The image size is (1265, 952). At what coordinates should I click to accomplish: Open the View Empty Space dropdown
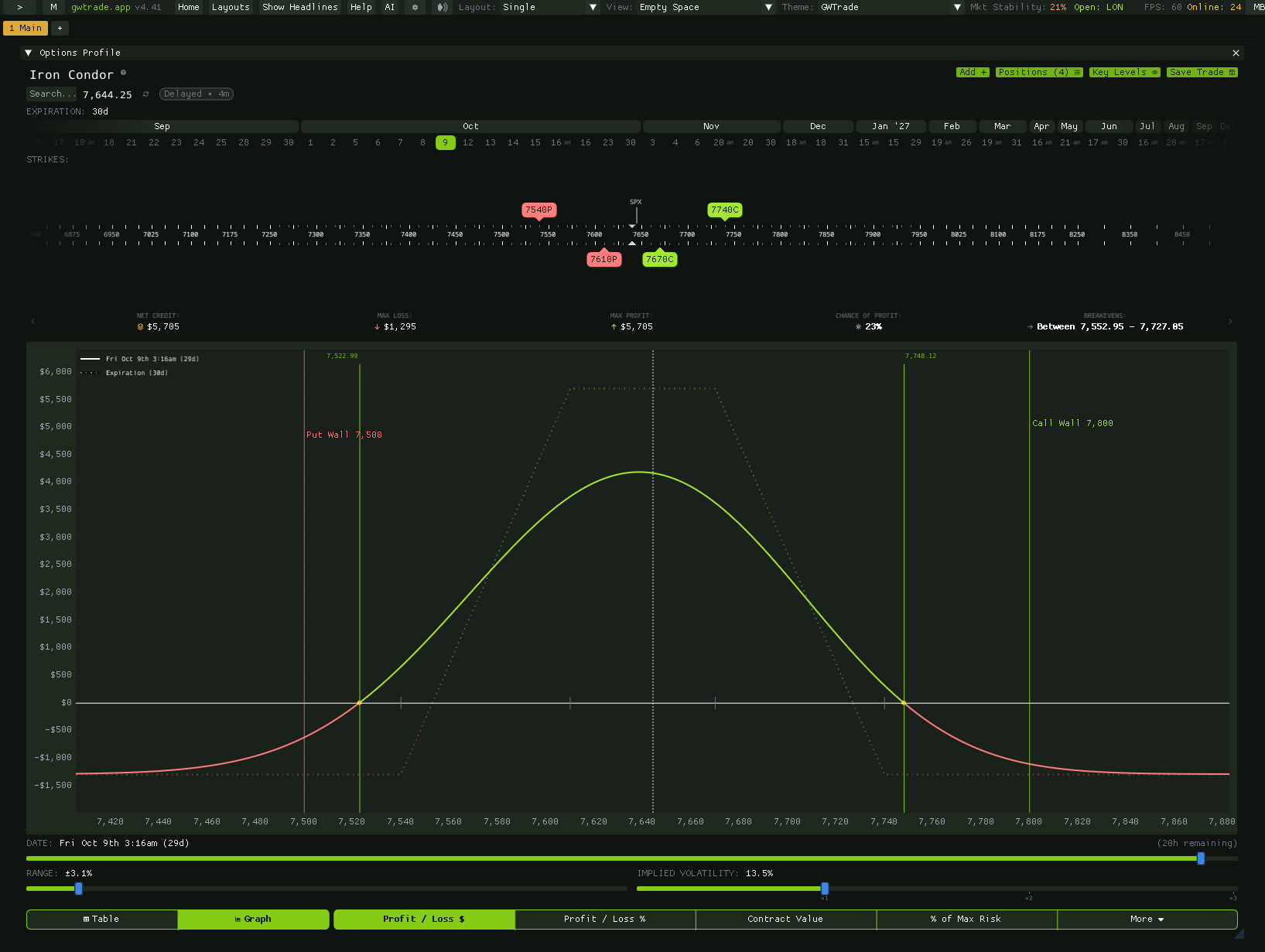(x=706, y=7)
